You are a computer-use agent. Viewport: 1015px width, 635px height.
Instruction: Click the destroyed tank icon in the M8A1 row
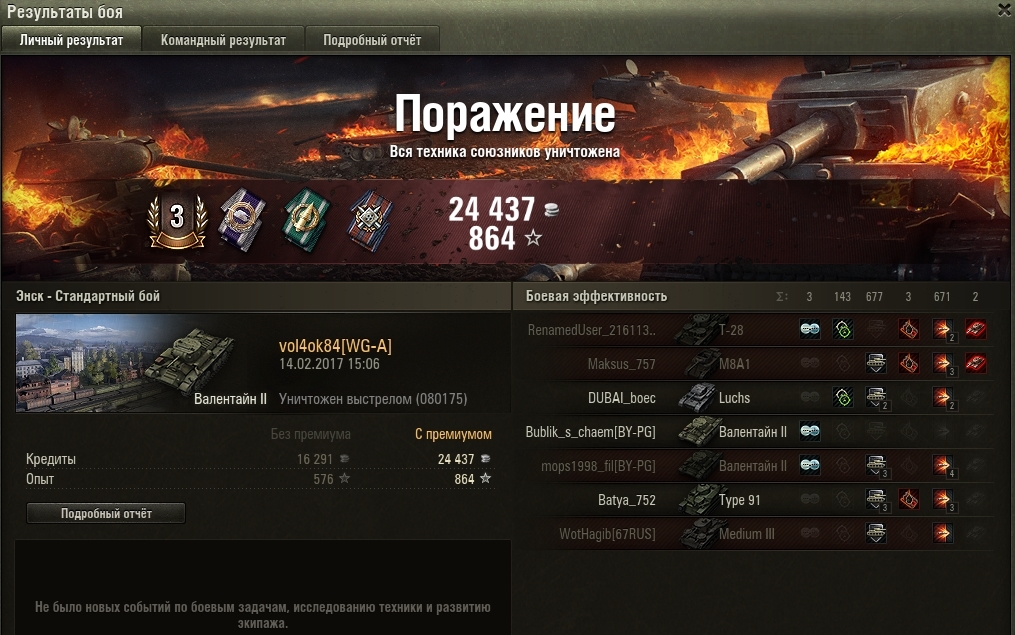coord(976,363)
